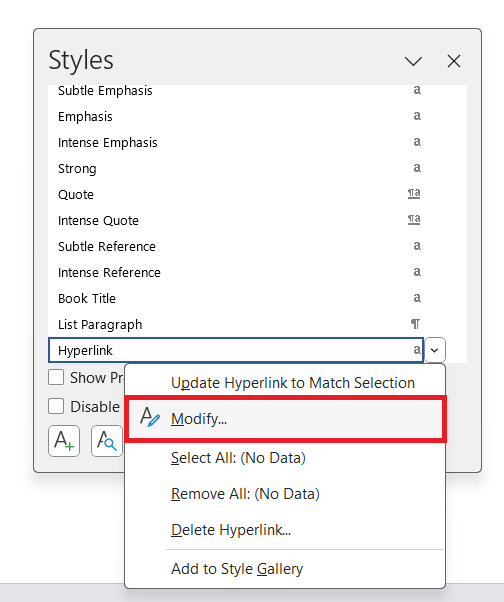
Task: Click the New Style button icon
Action: (64, 441)
